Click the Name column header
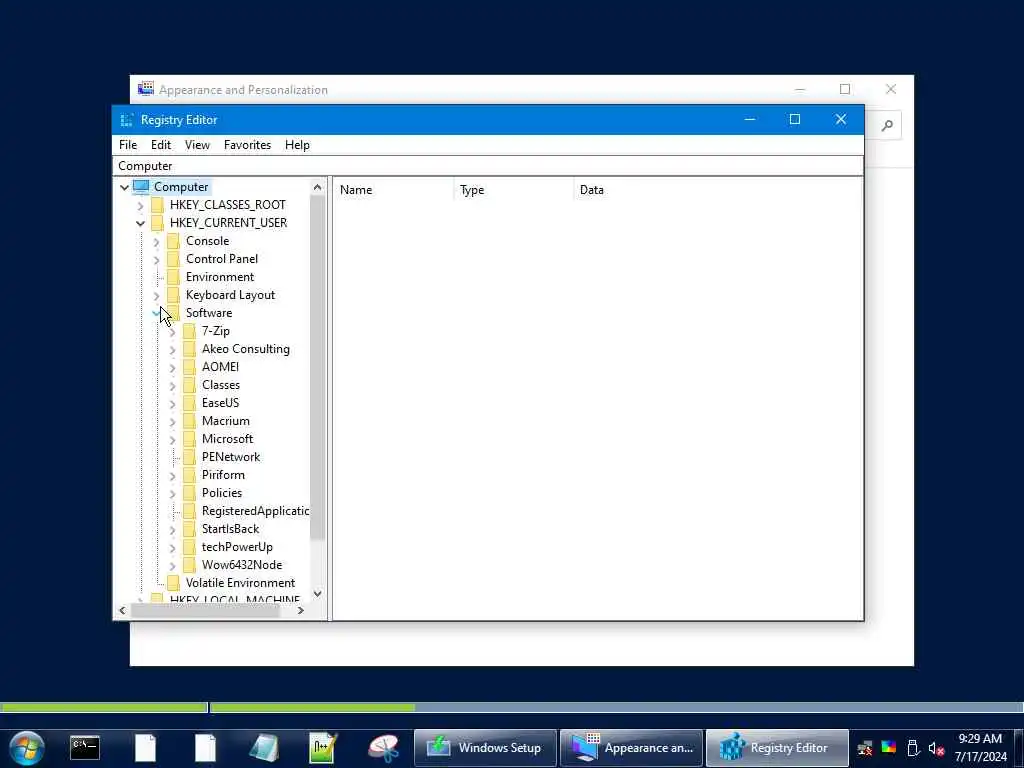Image resolution: width=1024 pixels, height=768 pixels. [x=394, y=190]
